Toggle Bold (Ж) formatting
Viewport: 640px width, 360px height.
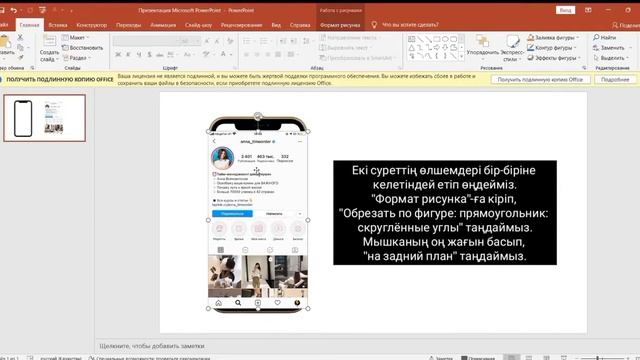click(118, 54)
